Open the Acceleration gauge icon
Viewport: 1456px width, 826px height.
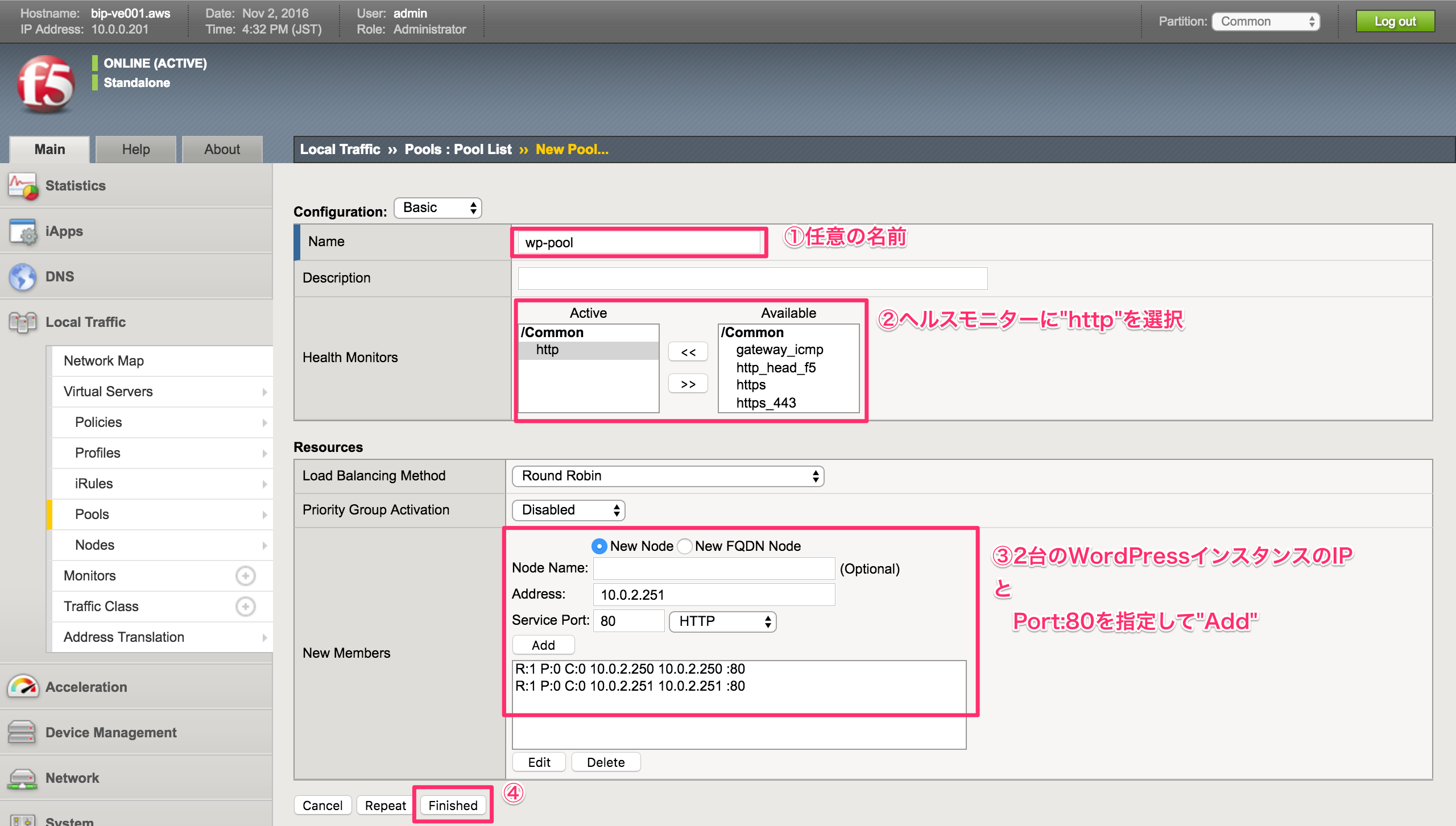pyautogui.click(x=23, y=687)
